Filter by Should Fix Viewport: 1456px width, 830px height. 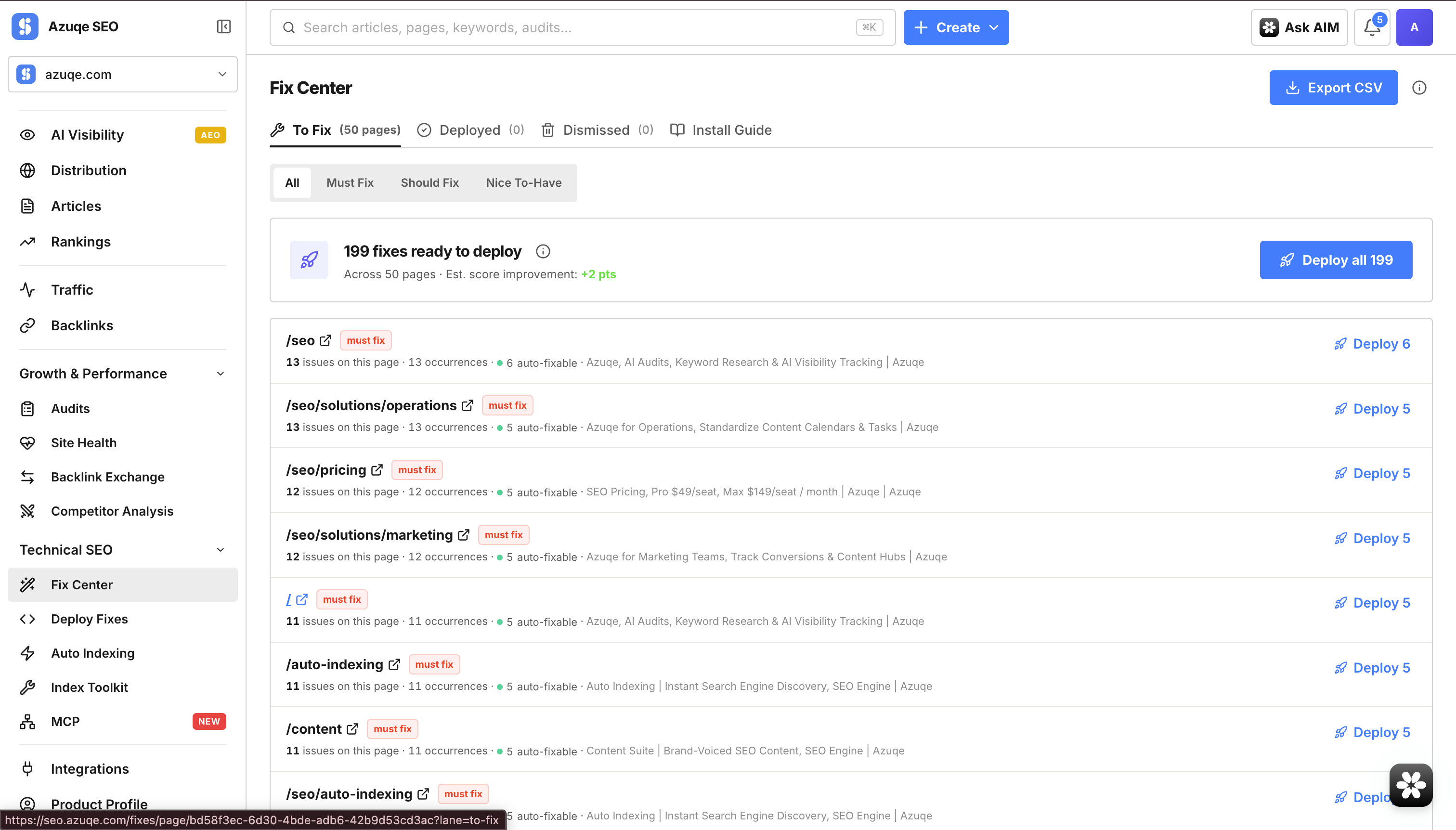coord(429,183)
